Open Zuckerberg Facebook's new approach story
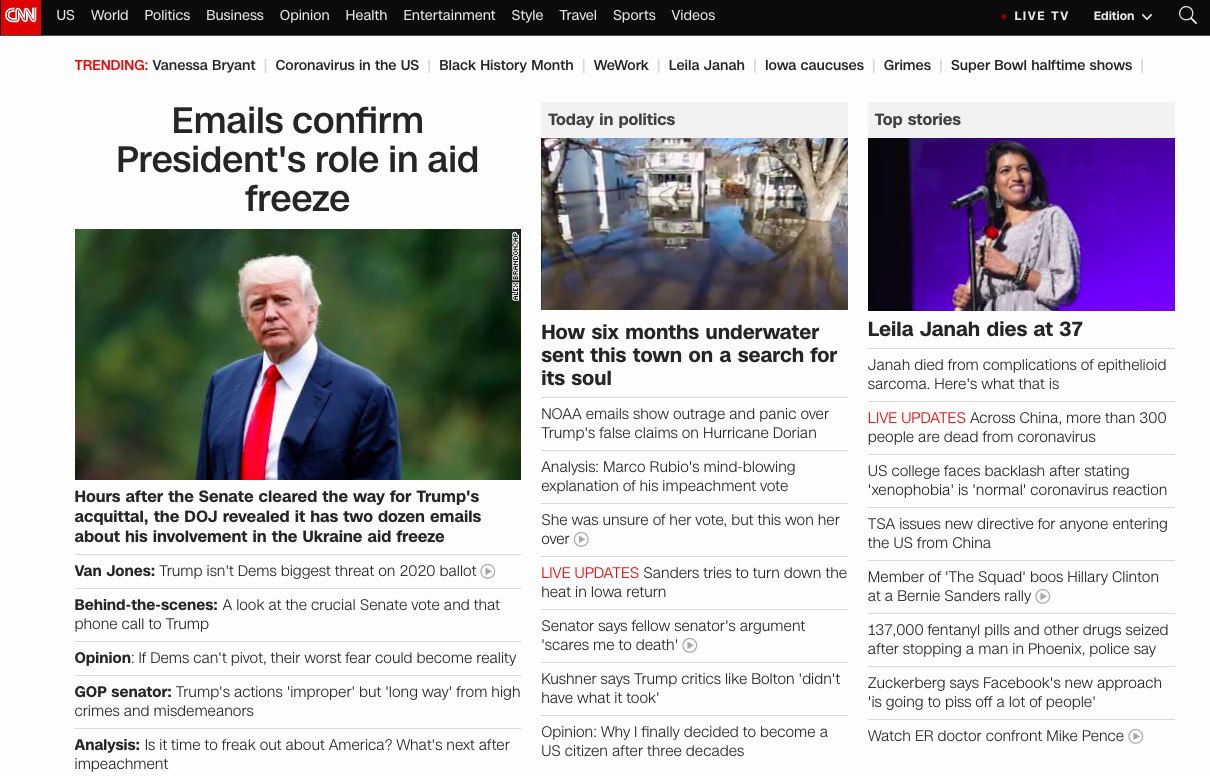 coord(1015,692)
